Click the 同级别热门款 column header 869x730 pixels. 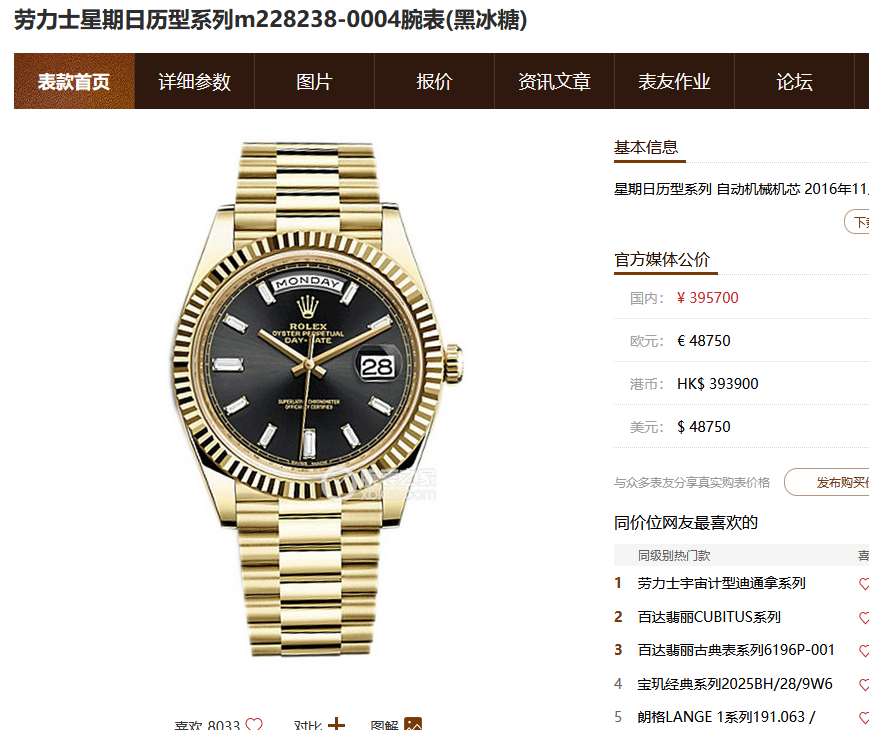pos(674,555)
